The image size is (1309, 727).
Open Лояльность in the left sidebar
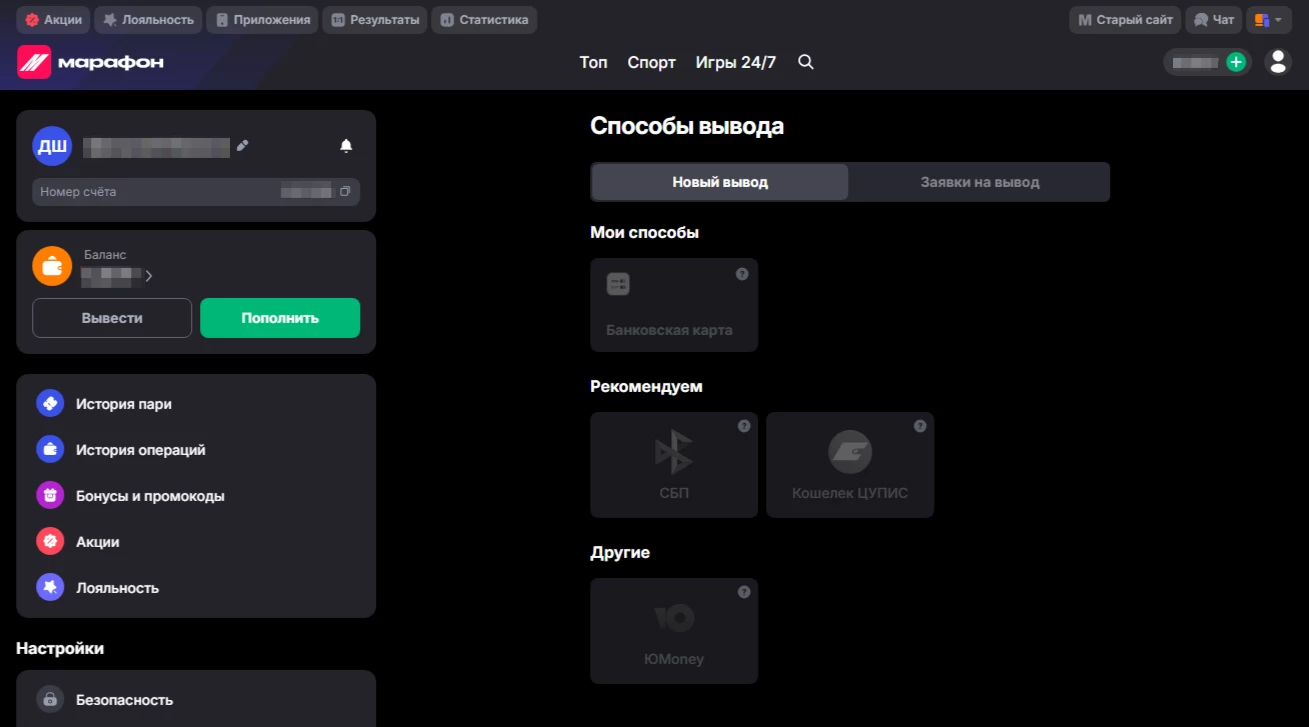pos(196,588)
